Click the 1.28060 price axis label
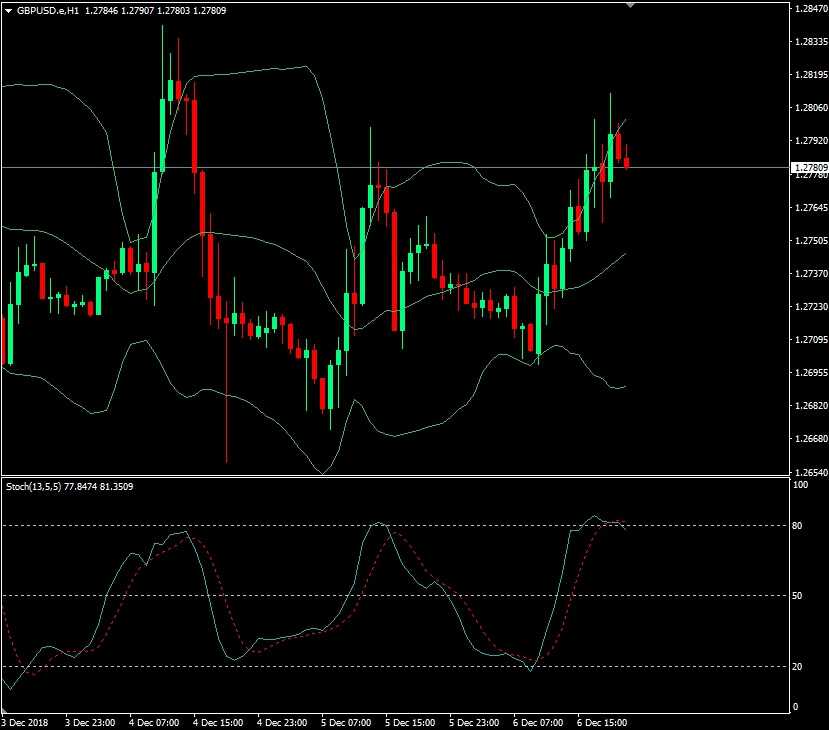This screenshot has height=730, width=829. 809,108
